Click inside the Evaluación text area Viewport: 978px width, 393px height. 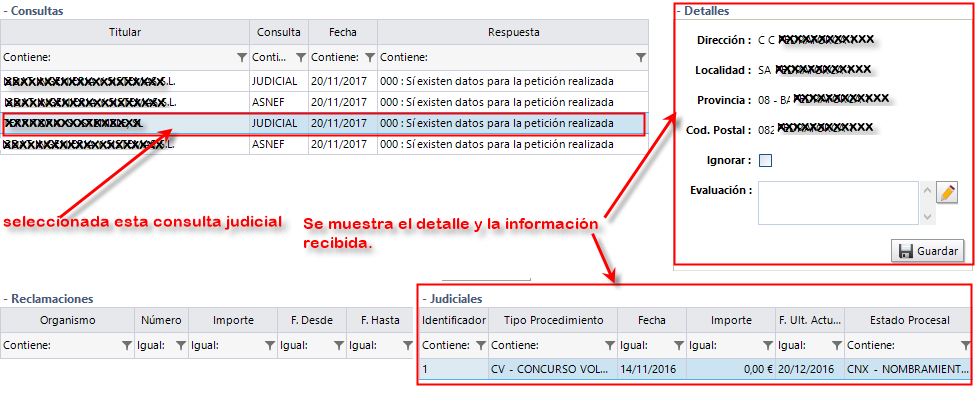click(x=838, y=203)
